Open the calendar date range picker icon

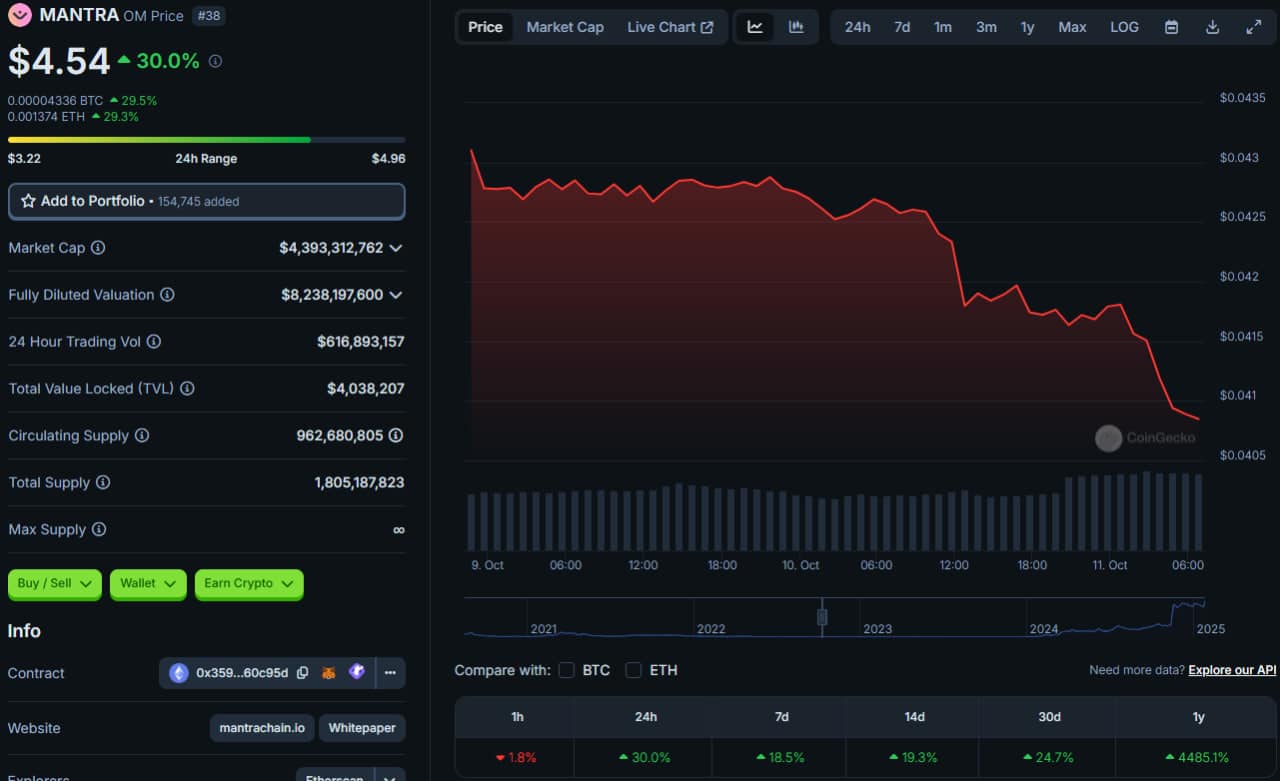click(1172, 27)
